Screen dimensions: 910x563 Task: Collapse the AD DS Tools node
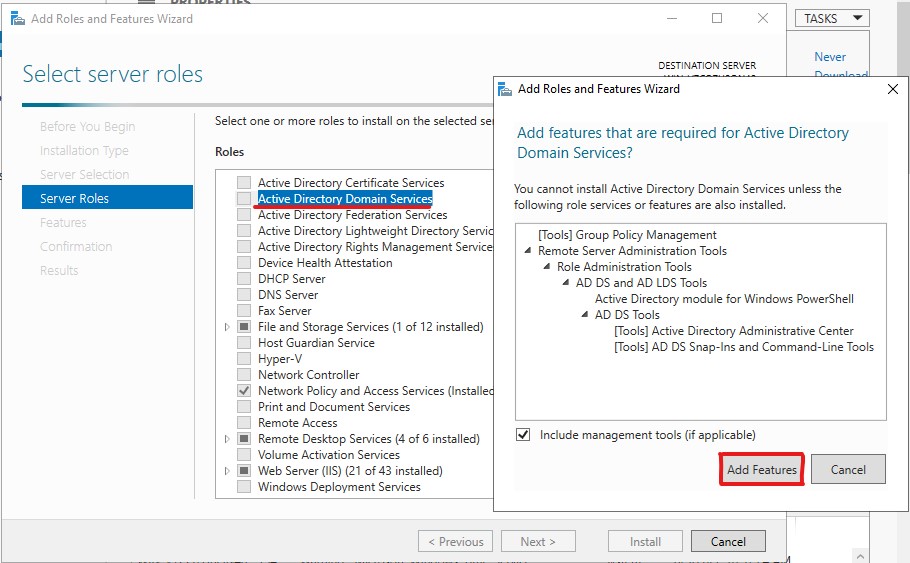(585, 315)
